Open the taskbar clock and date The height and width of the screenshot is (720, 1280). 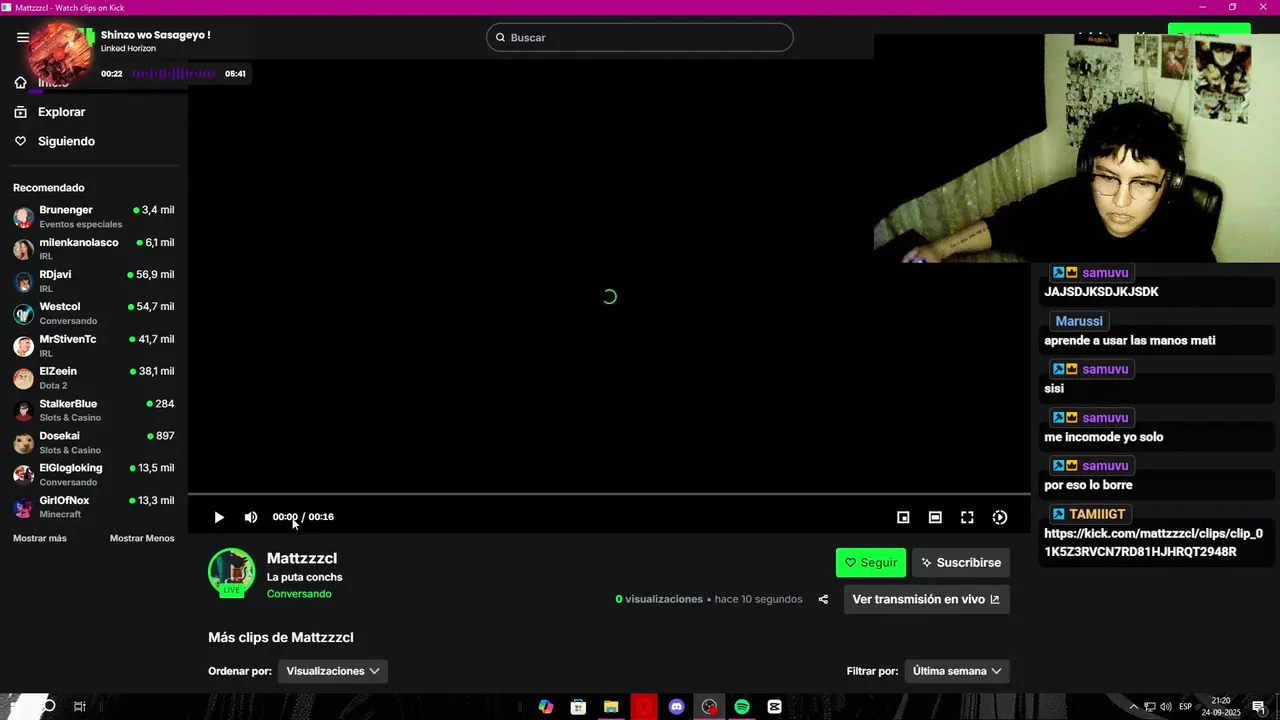(x=1221, y=707)
